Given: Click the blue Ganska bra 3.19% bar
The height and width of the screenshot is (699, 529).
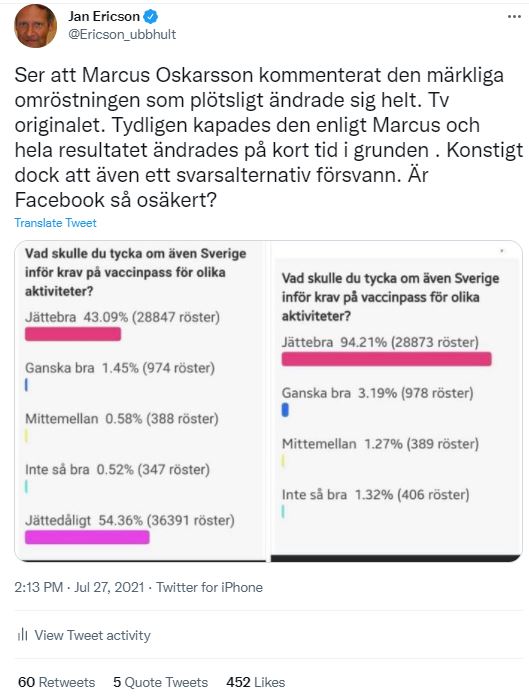Looking at the screenshot, I should pos(285,410).
